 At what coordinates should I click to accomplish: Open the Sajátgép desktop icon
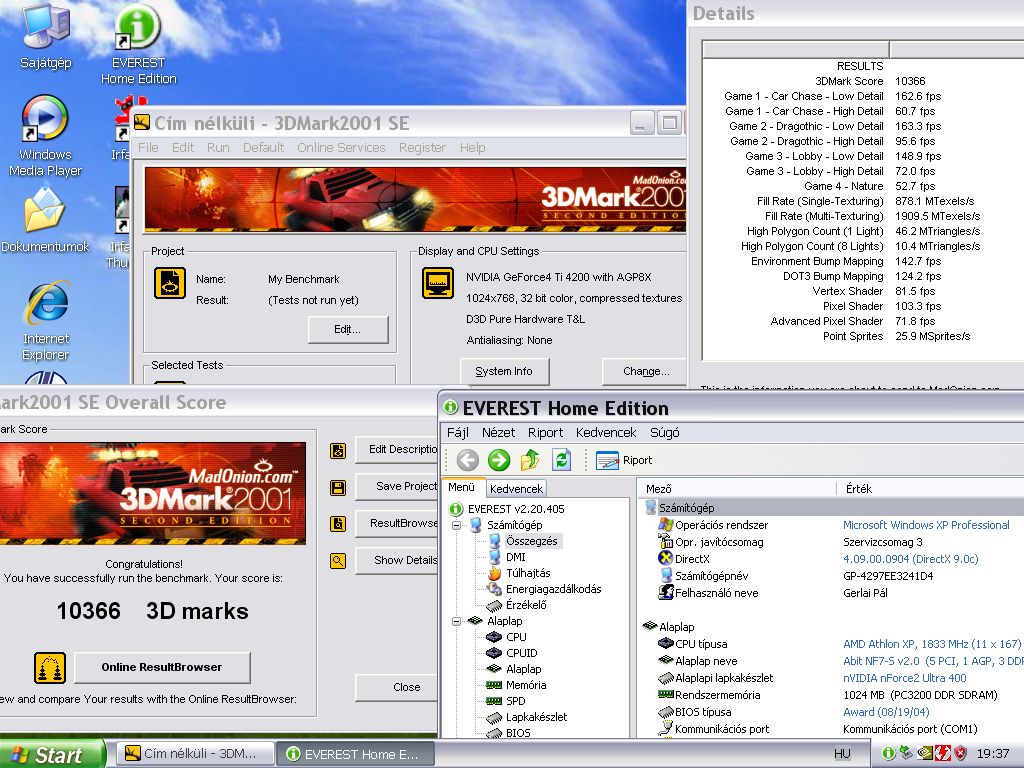tap(46, 36)
